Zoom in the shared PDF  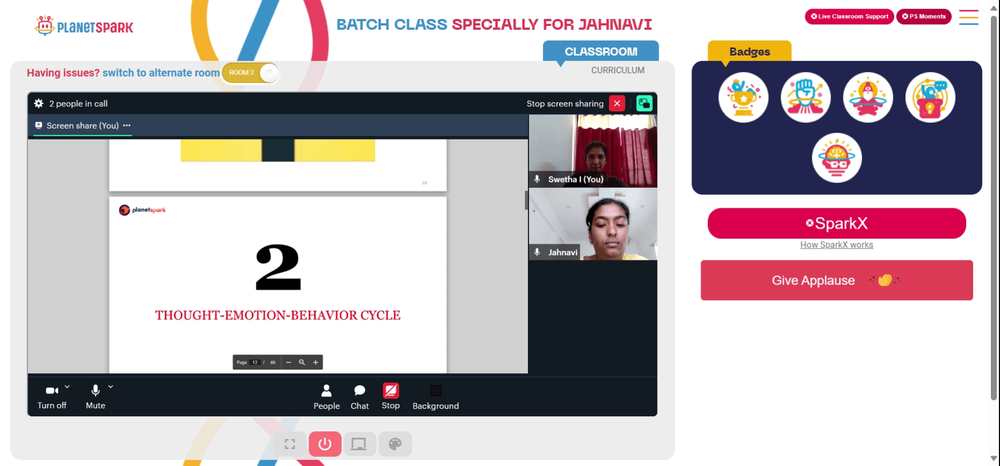[x=315, y=362]
